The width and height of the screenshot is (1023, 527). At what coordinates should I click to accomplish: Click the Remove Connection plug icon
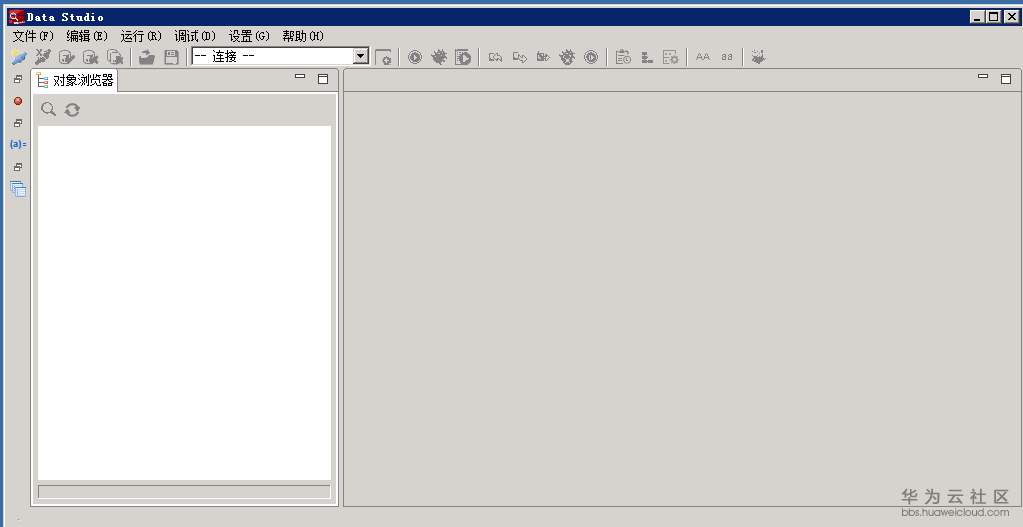click(x=43, y=57)
